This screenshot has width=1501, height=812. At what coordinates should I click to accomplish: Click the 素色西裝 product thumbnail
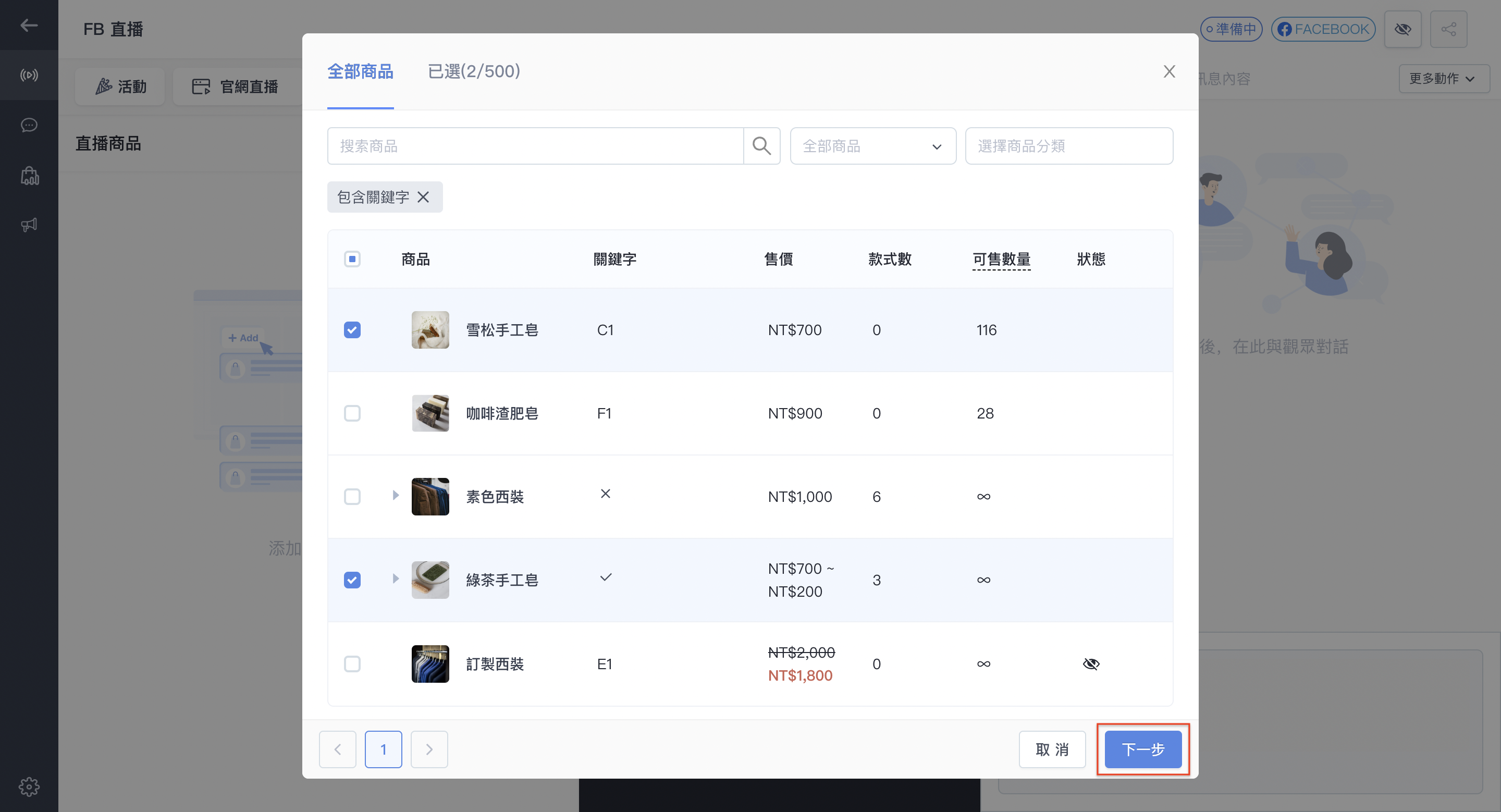coord(430,496)
